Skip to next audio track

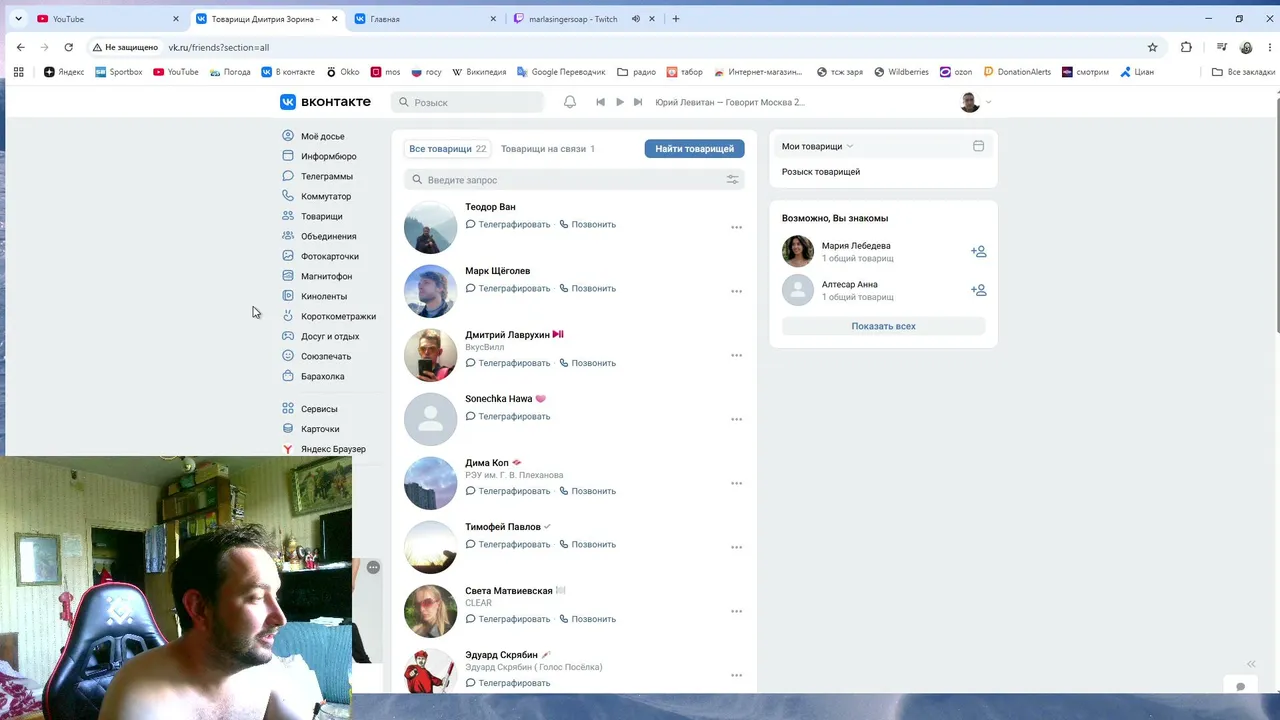click(638, 102)
